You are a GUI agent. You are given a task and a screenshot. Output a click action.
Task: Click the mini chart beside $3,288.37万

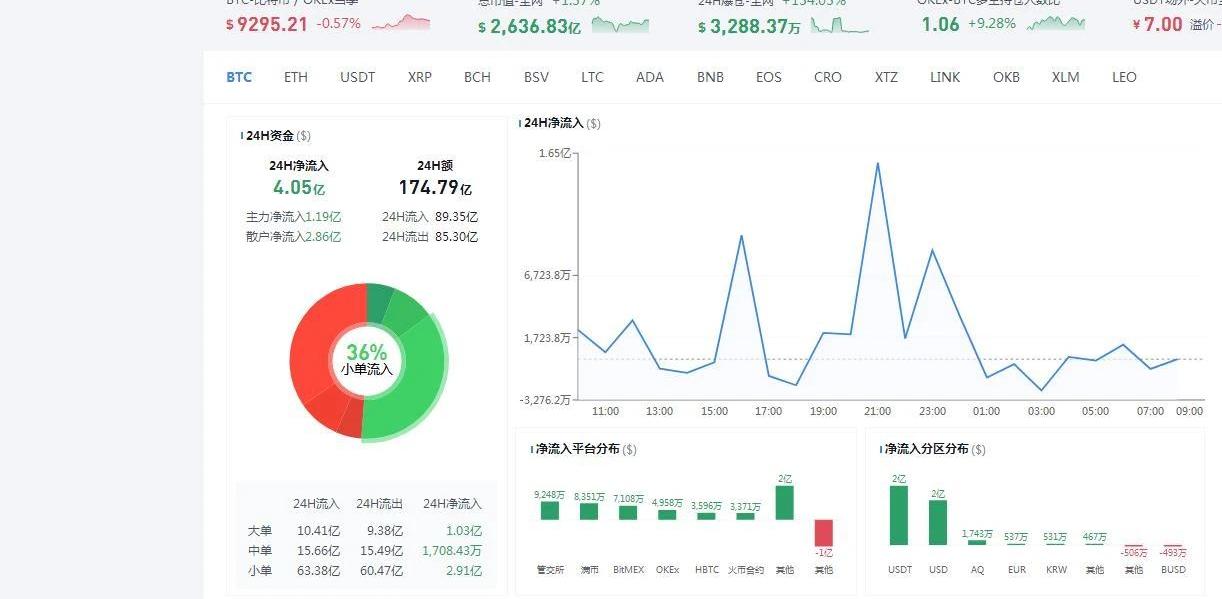(x=839, y=25)
